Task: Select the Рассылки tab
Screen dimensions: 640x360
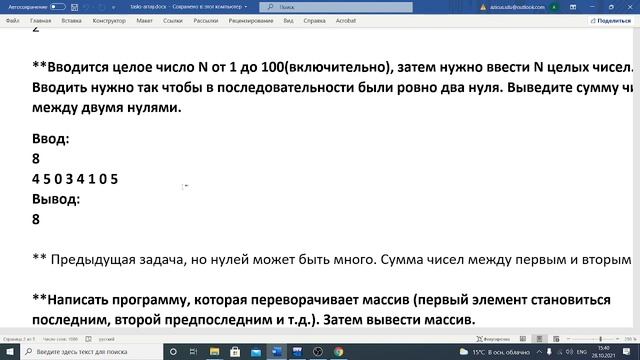Action: pyautogui.click(x=206, y=20)
